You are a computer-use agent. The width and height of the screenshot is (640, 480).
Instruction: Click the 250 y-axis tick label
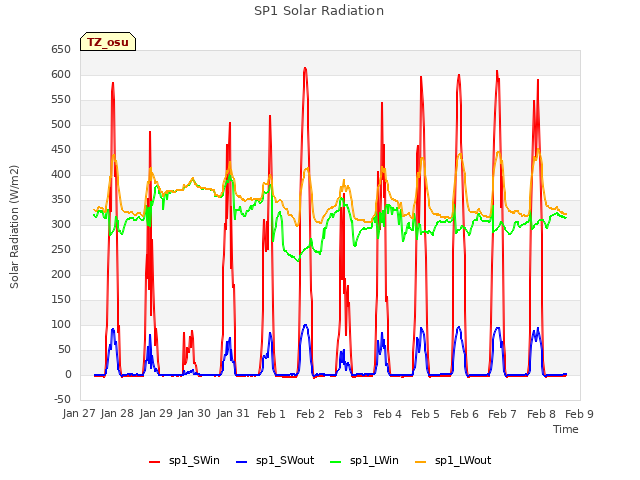click(x=61, y=249)
